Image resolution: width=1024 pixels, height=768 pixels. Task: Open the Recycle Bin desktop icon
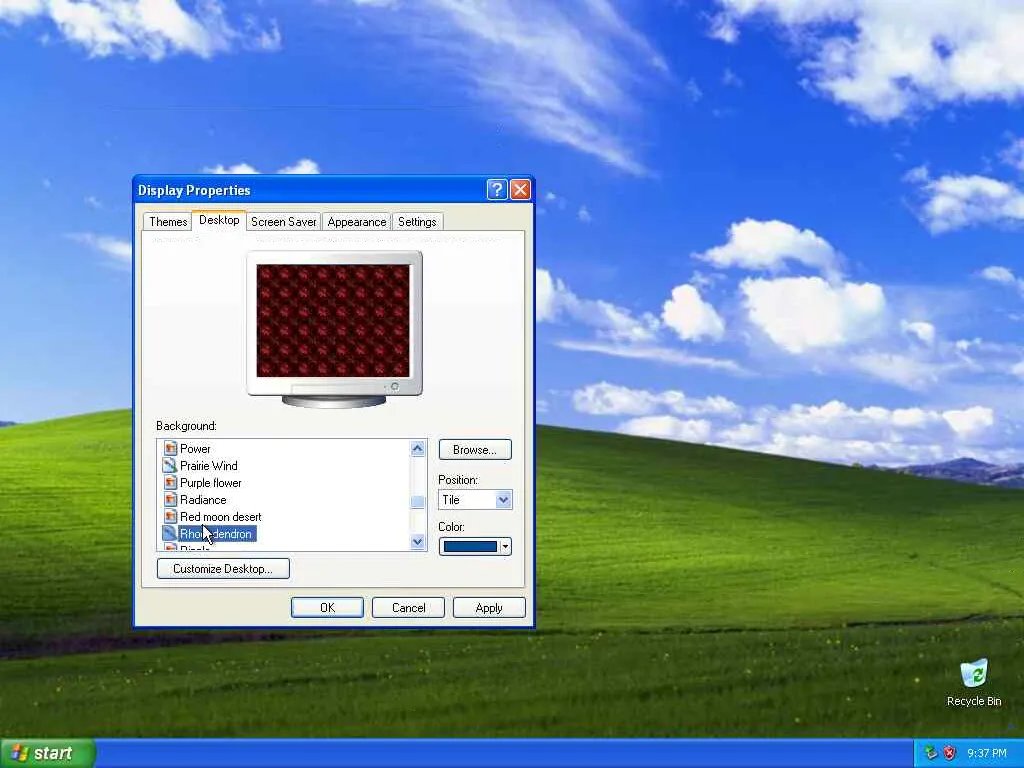974,682
